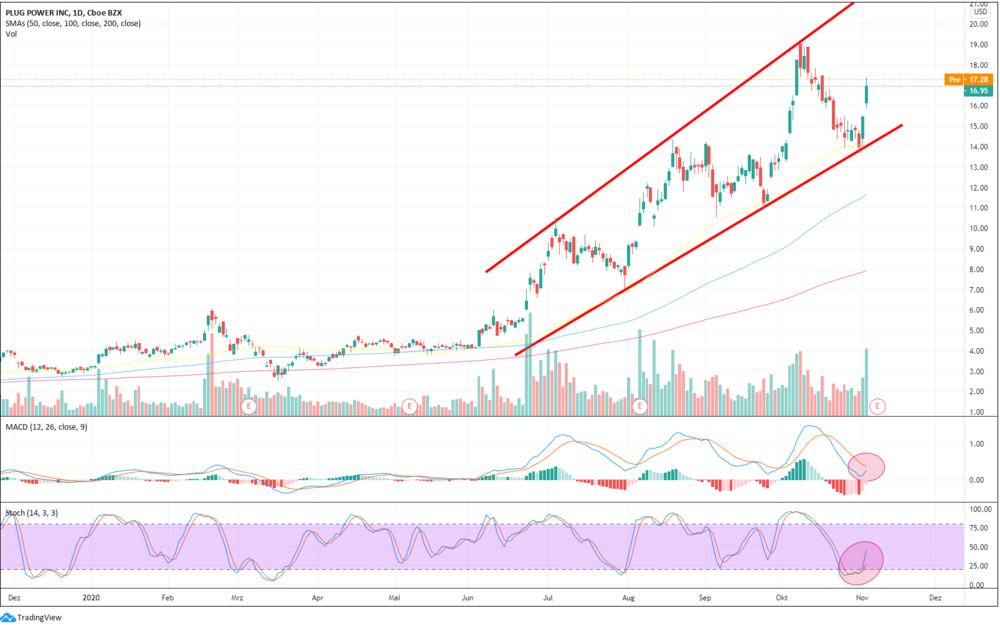The height and width of the screenshot is (629, 1000).
Task: Click the orange Pre 17.28 price label
Action: (x=968, y=80)
